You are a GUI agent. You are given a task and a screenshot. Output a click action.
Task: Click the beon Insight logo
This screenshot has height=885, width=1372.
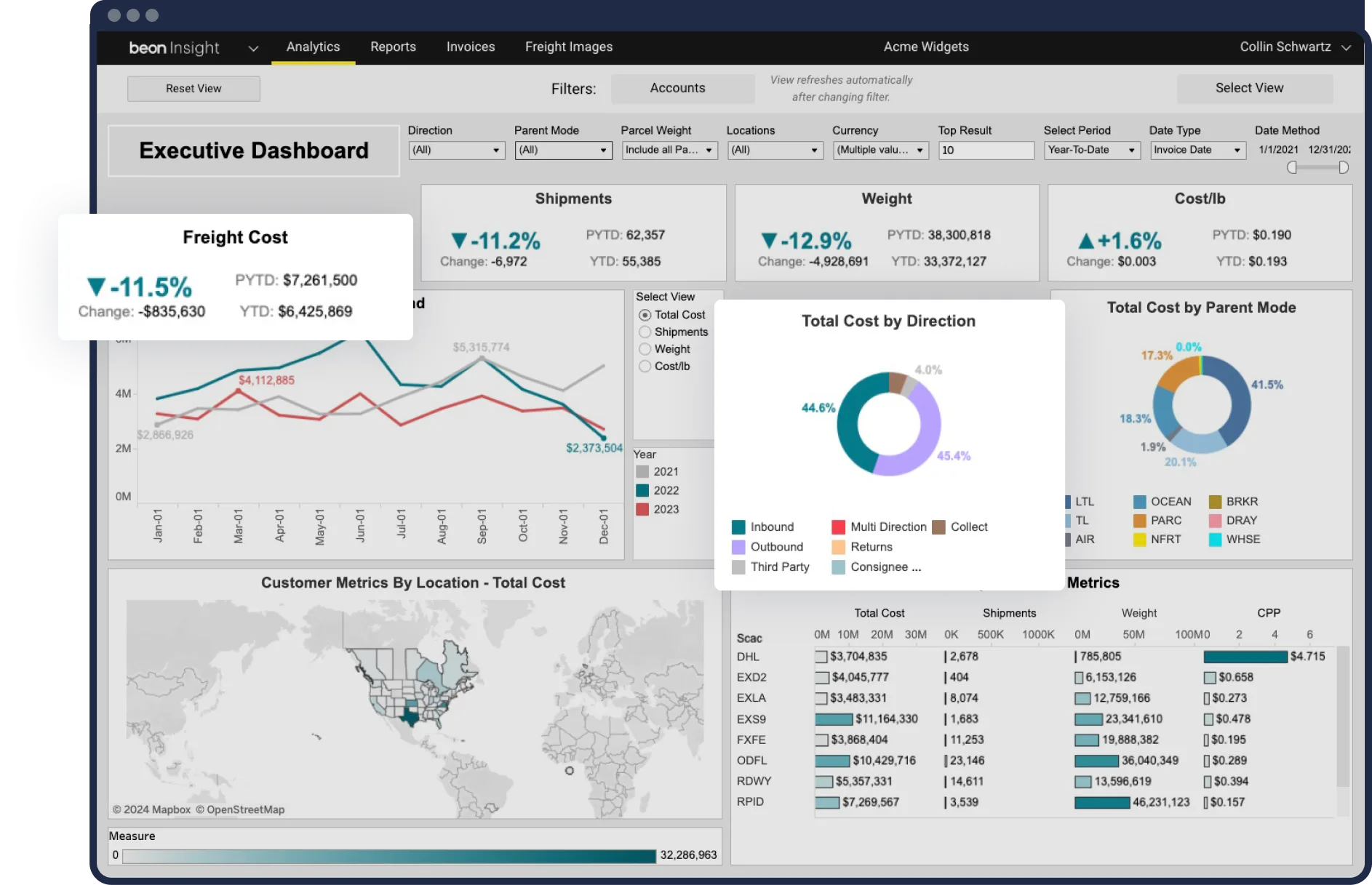174,48
